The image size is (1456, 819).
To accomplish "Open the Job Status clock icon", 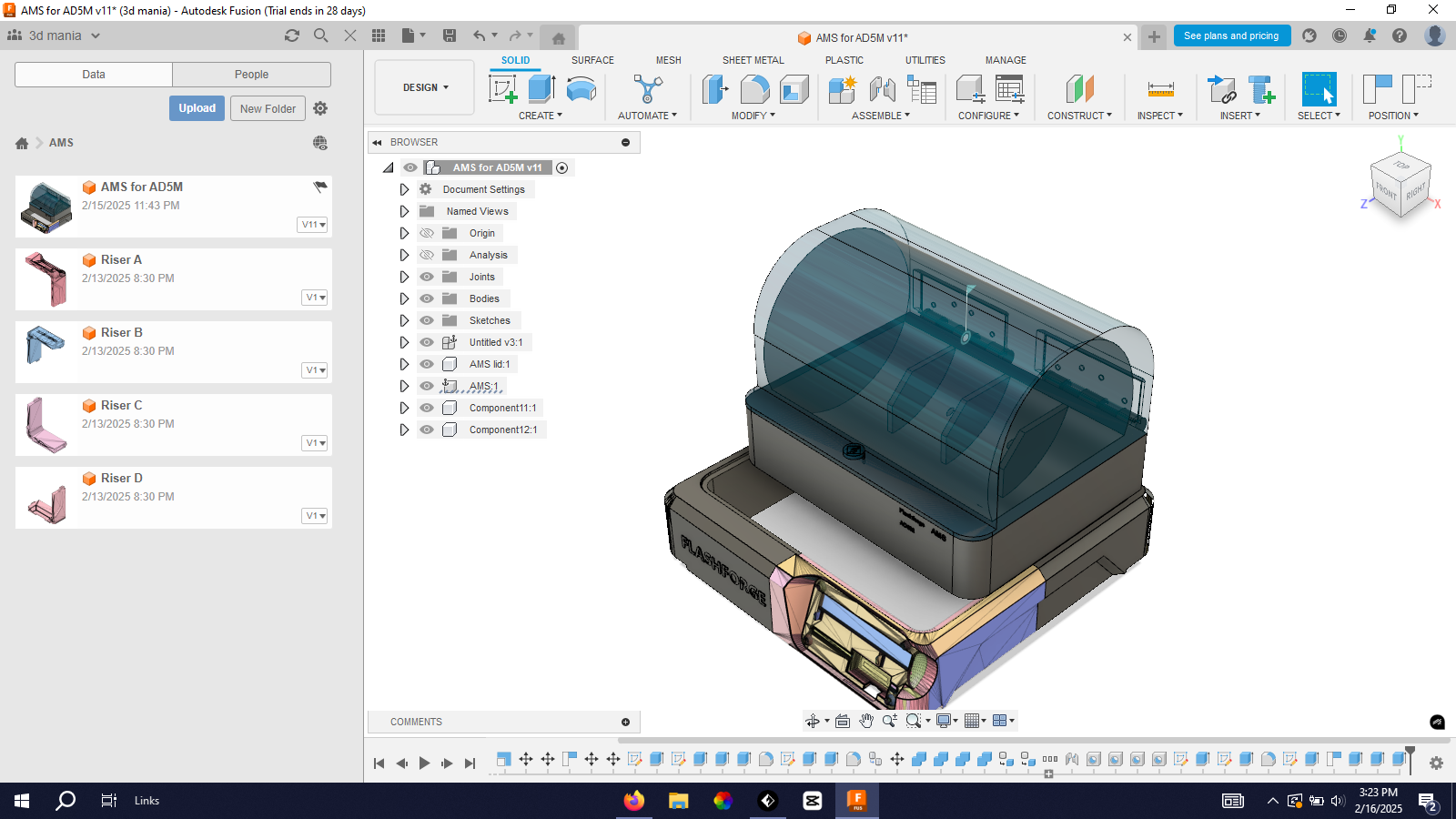I will (x=1340, y=35).
